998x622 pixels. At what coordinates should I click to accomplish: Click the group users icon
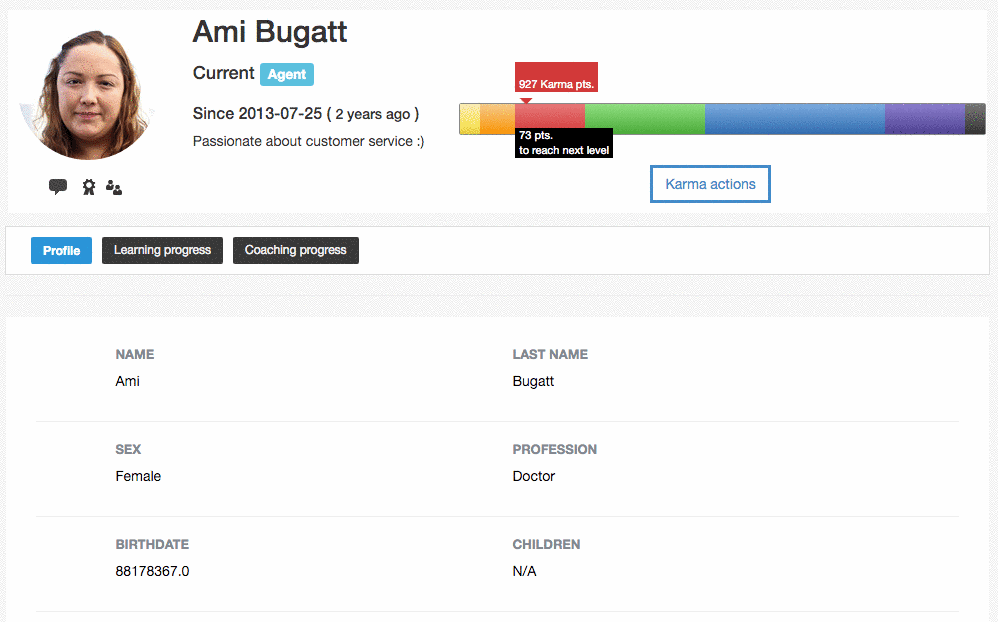click(x=114, y=187)
